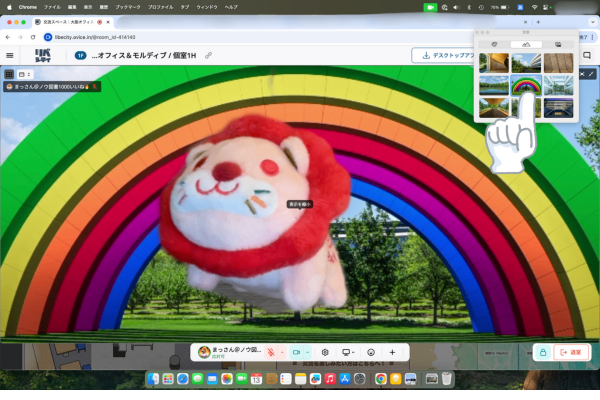Select the first tab in background panel
The width and height of the screenshot is (600, 400).
494,44
